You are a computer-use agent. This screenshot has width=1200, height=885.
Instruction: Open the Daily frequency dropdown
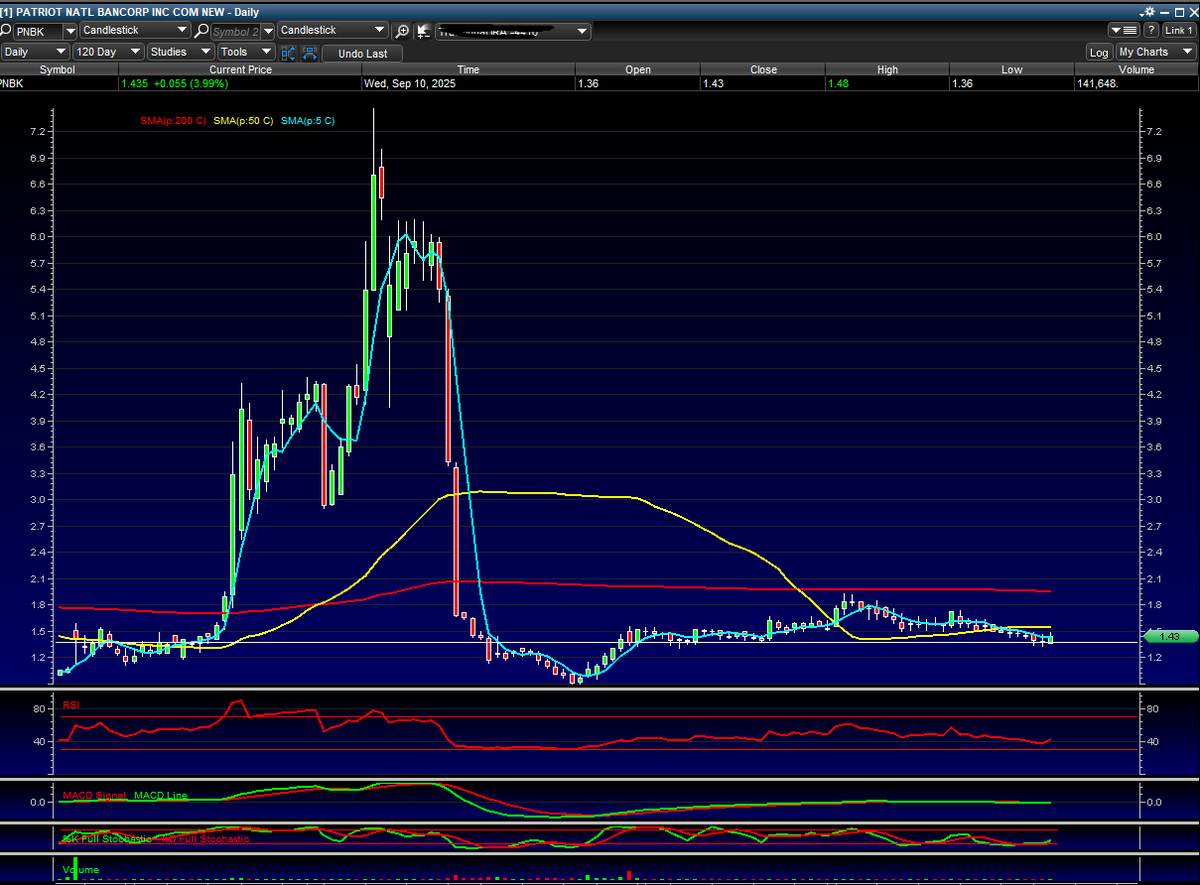coord(34,52)
